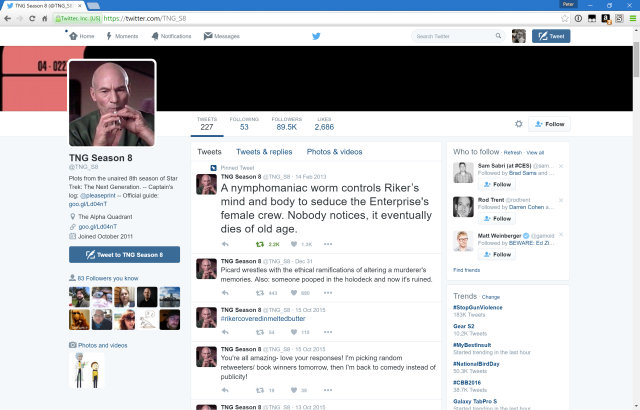View the Likes 2,686 list
This screenshot has width=640, height=410.
324,124
